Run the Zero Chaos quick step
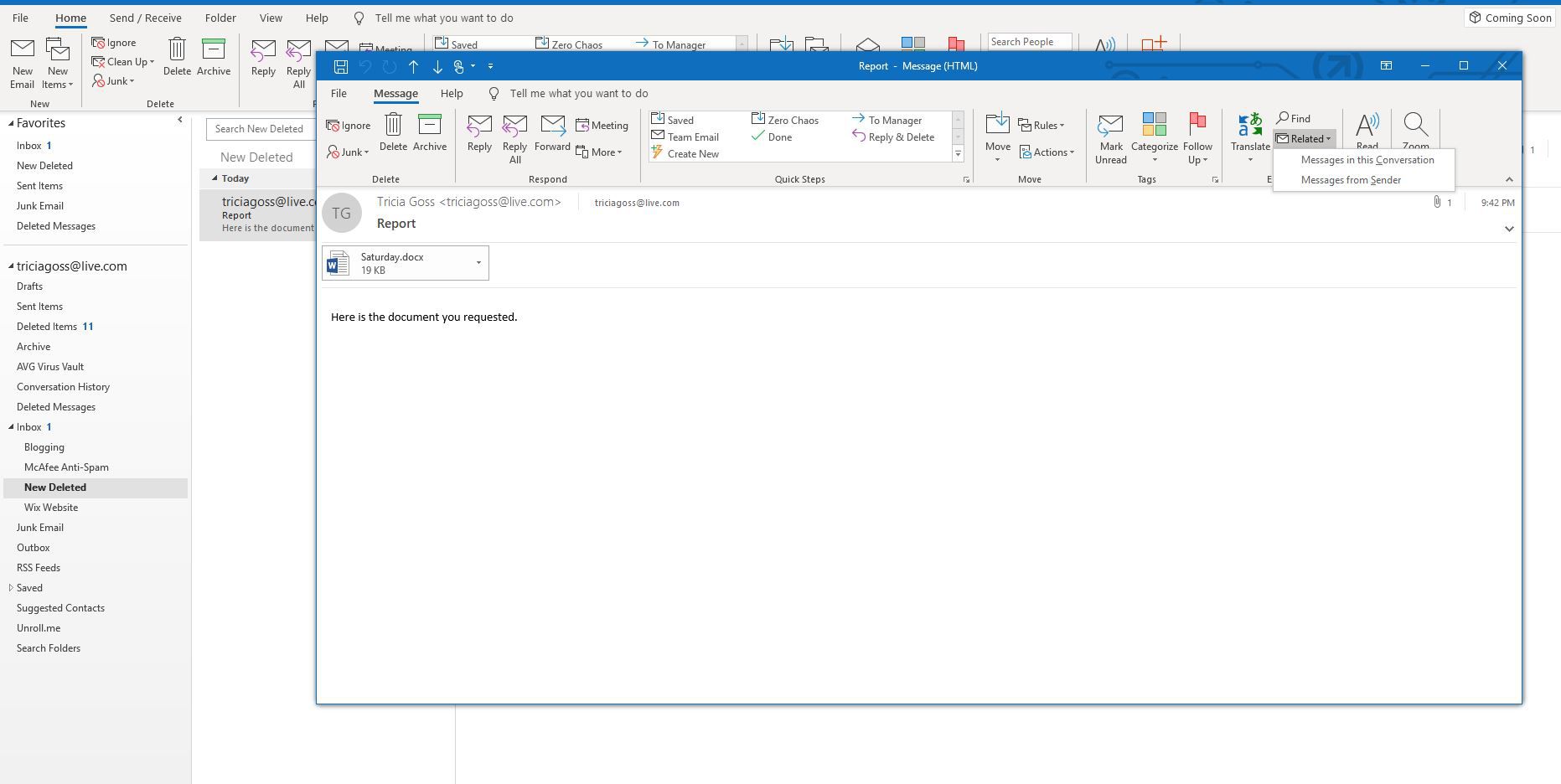1561x784 pixels. (x=785, y=120)
